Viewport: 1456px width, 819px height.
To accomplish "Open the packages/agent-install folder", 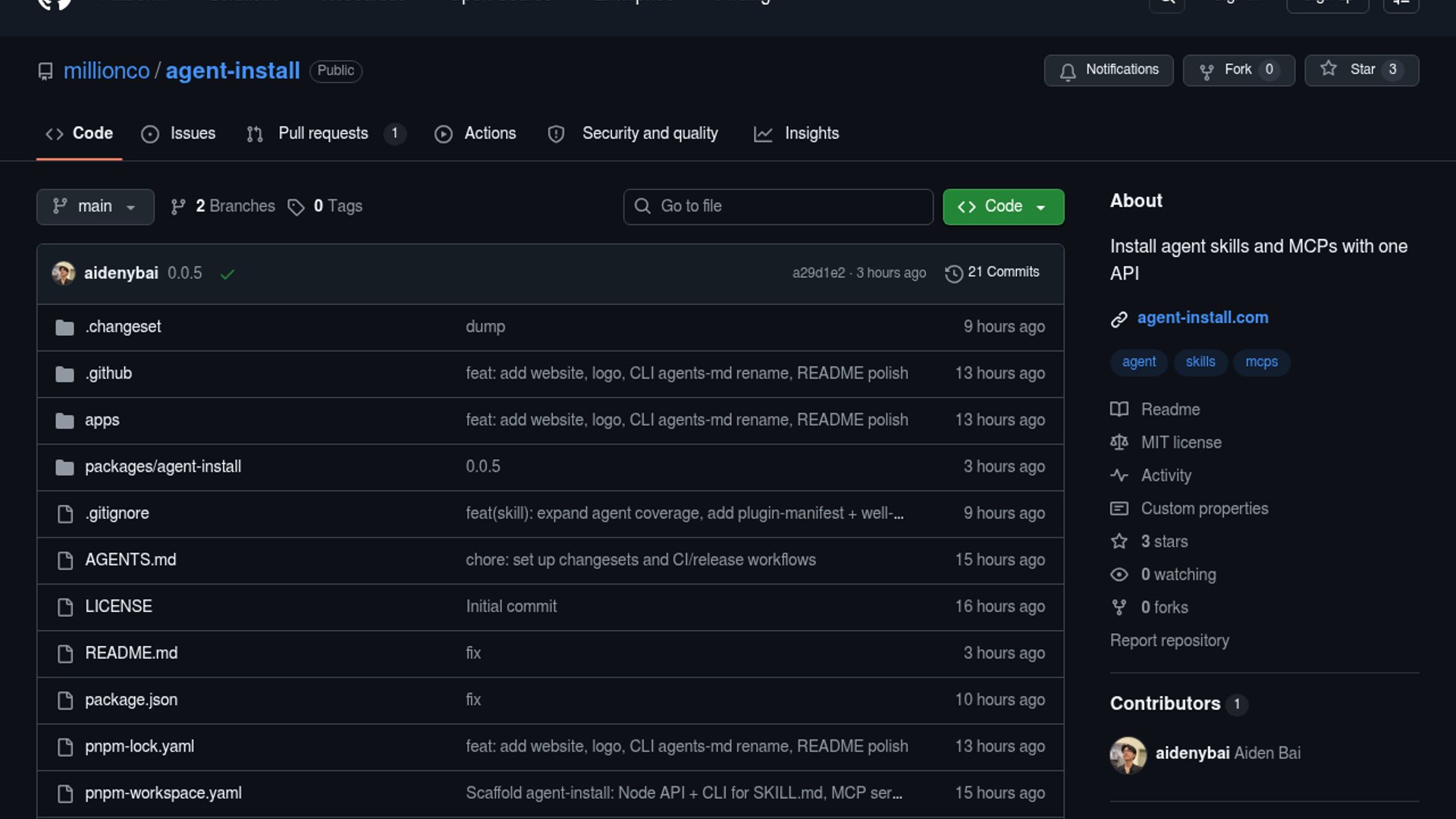I will pos(163,467).
